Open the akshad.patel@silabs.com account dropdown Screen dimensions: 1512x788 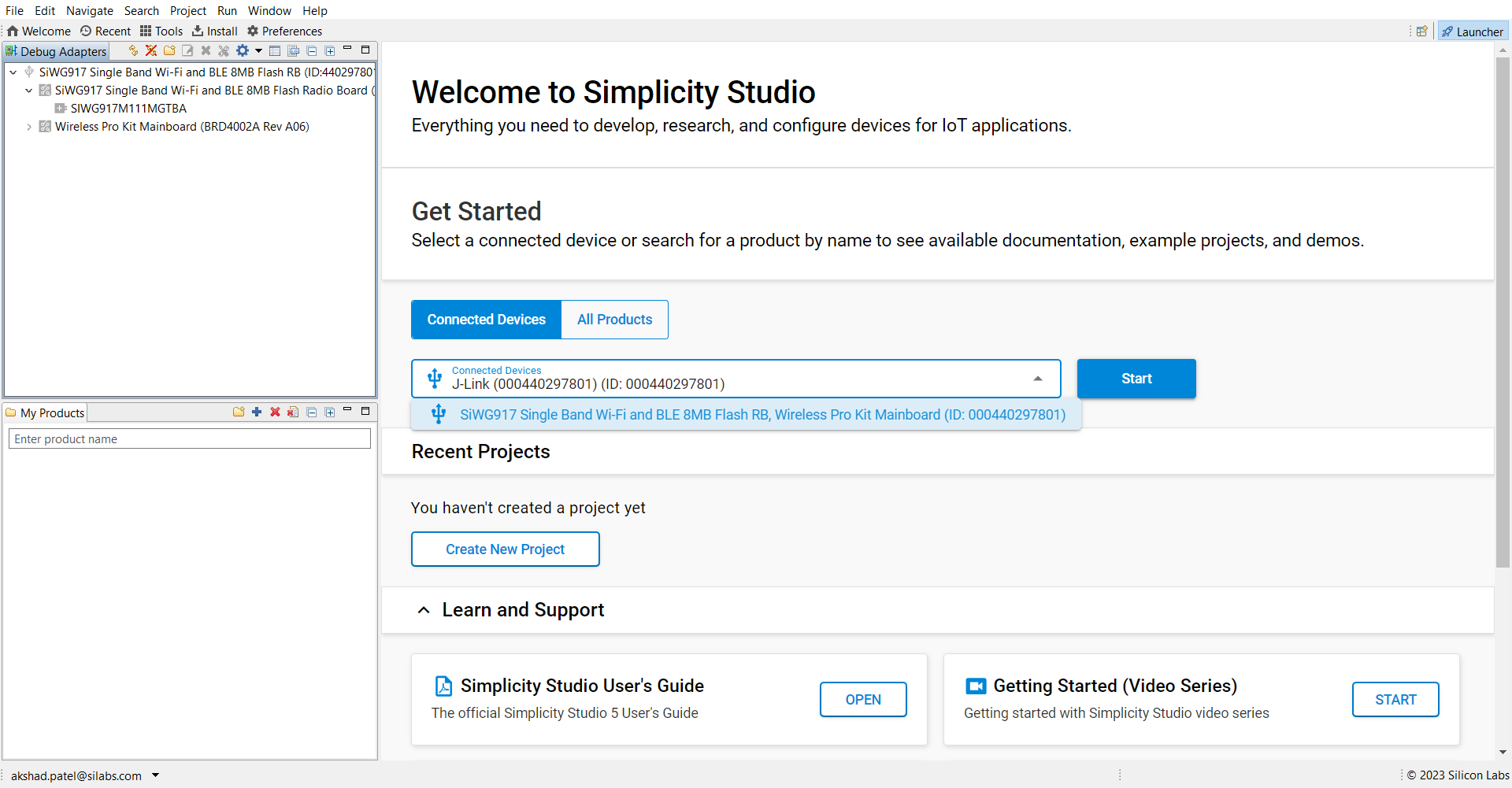[x=156, y=775]
